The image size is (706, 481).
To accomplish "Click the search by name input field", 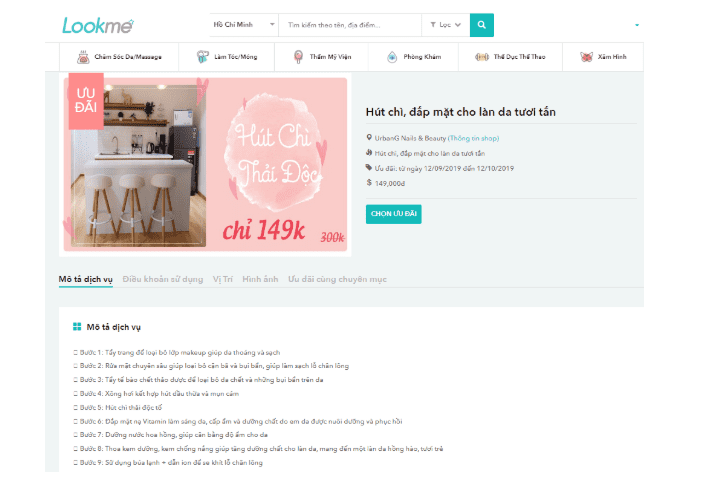I will (x=350, y=25).
